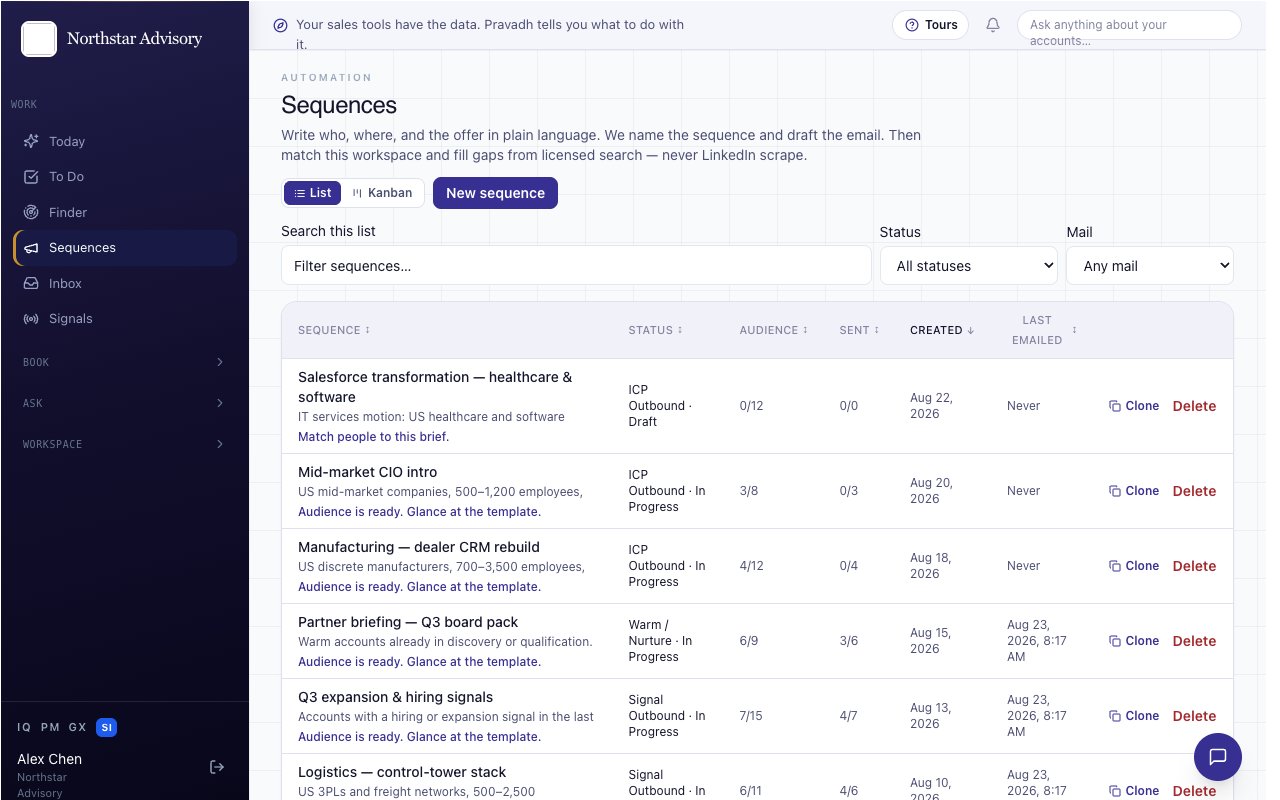The width and height of the screenshot is (1280, 800).
Task: Switch to IQ app in footer
Action: click(x=24, y=728)
